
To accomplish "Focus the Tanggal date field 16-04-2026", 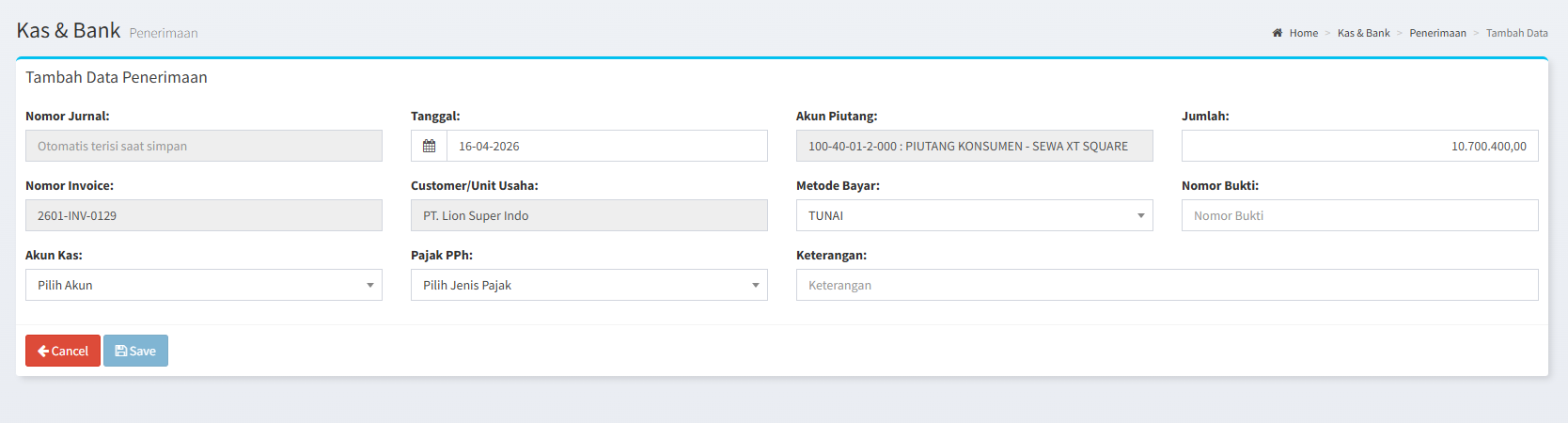I will [606, 146].
